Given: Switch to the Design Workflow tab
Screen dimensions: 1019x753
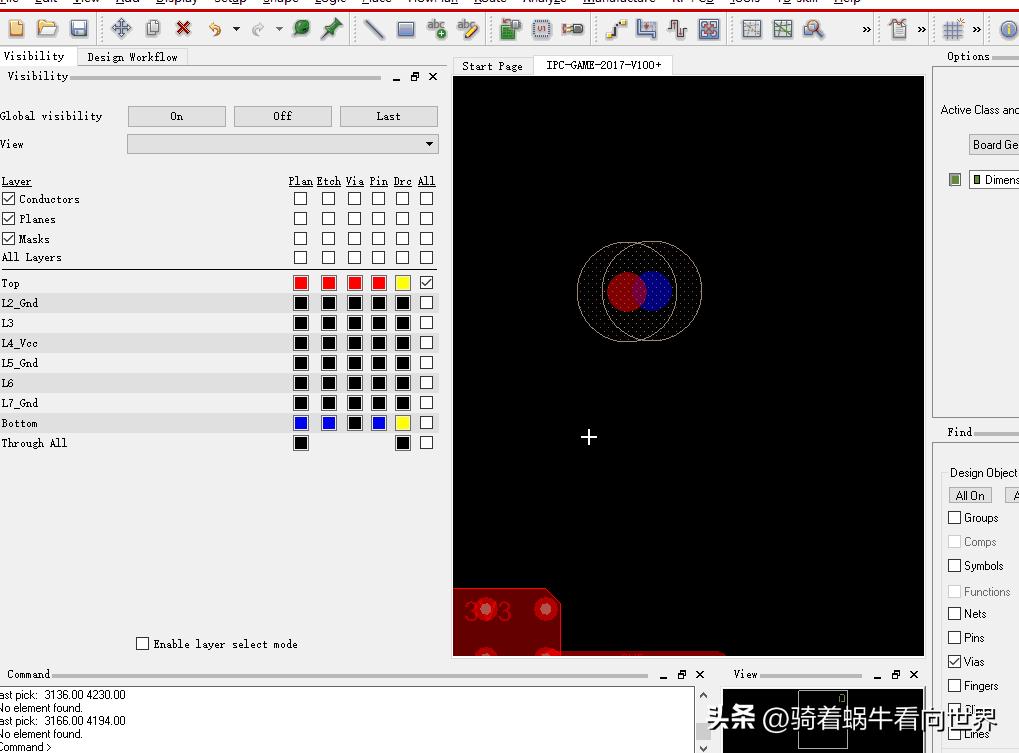Looking at the screenshot, I should coord(132,57).
